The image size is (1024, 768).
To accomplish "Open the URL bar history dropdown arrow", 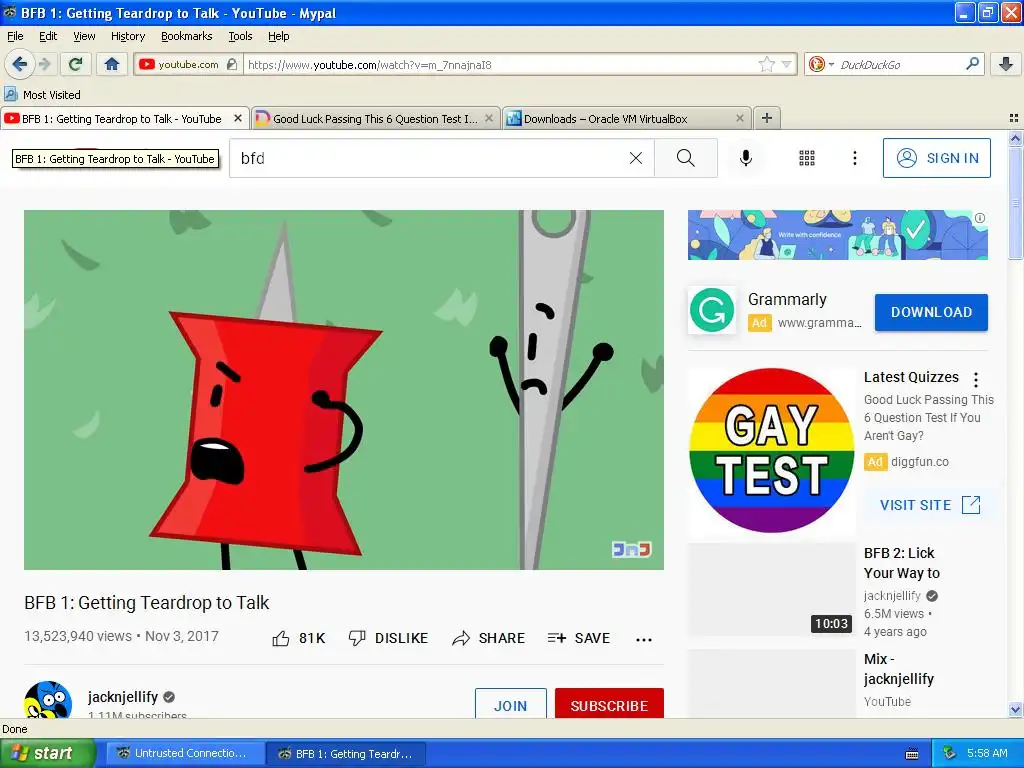I will (787, 64).
